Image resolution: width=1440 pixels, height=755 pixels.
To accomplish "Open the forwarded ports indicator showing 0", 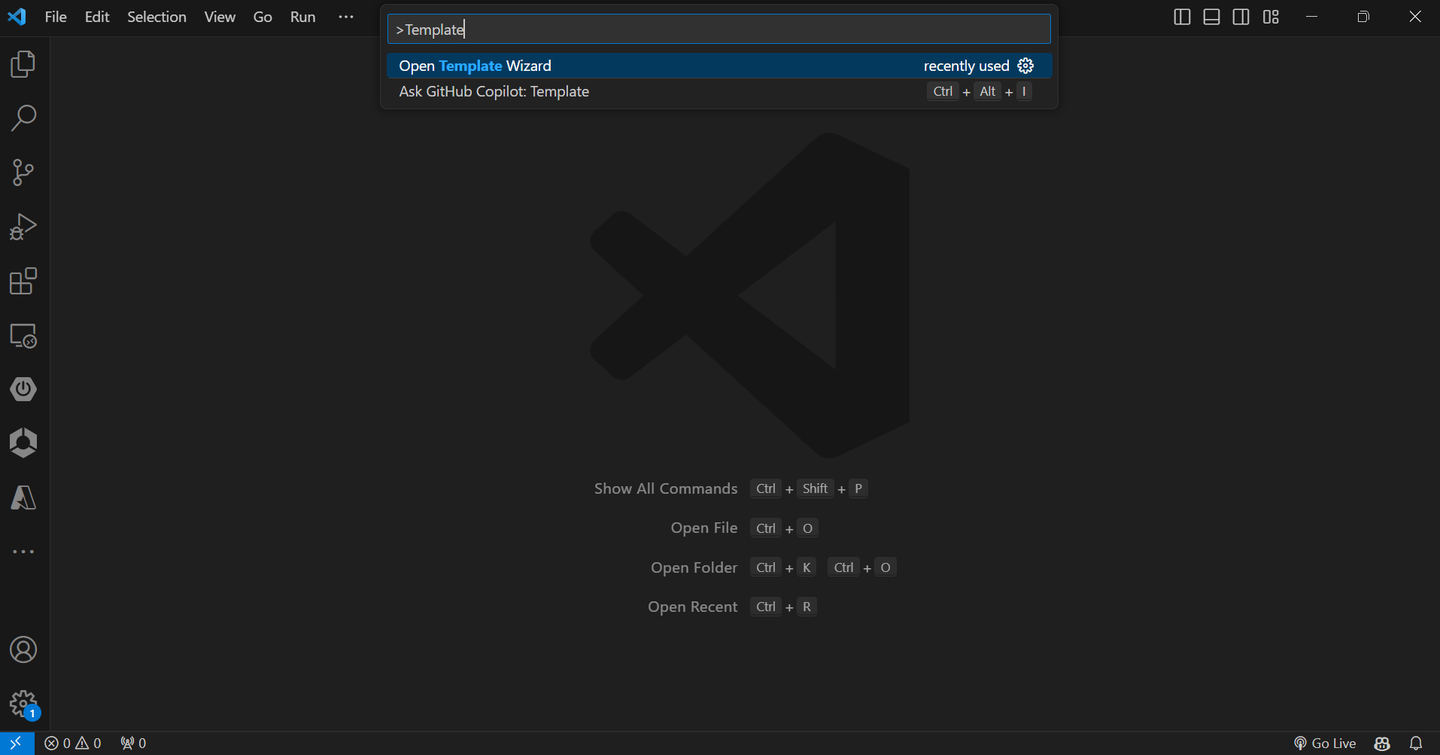I will [x=133, y=743].
